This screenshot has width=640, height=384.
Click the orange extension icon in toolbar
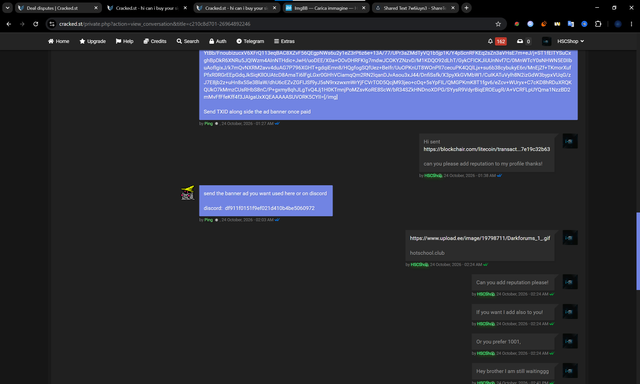(544, 24)
